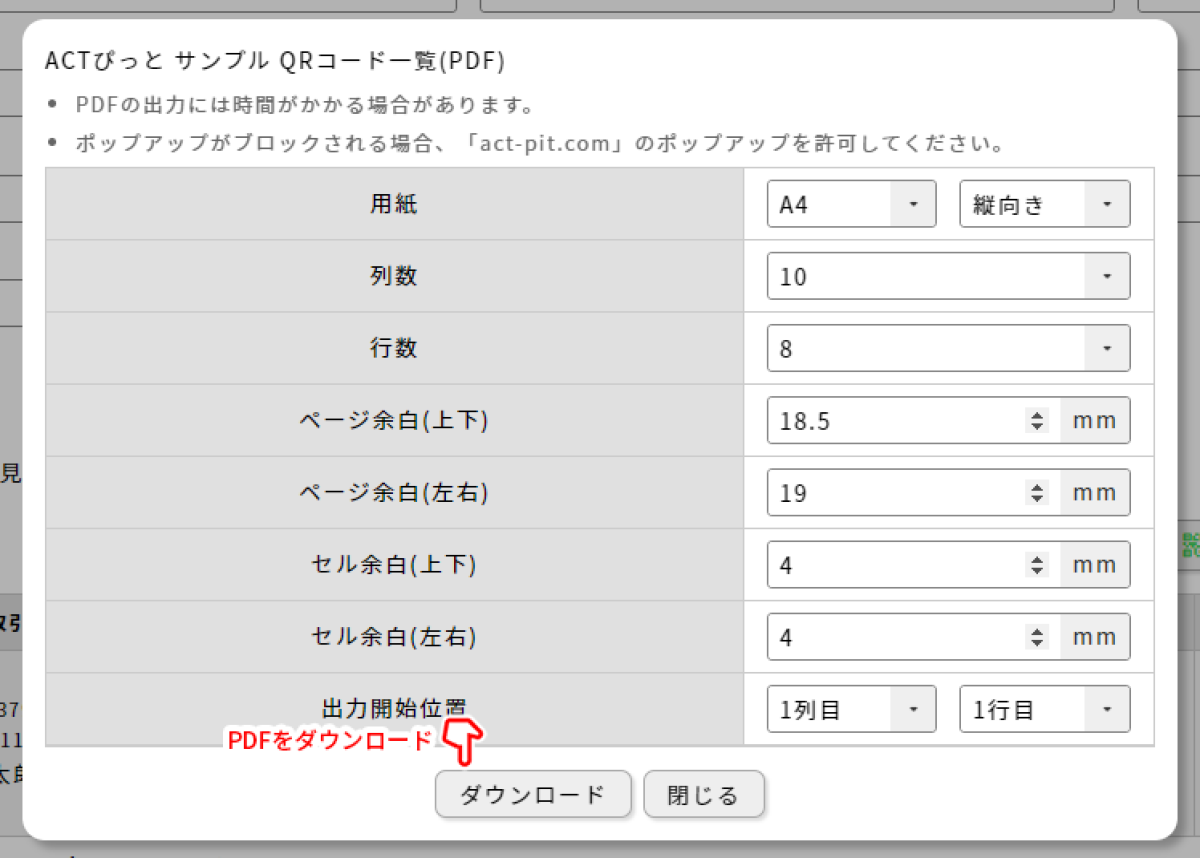This screenshot has width=1200, height=858.
Task: Decrease ページ余白(上下) with the down arrow
Action: [1037, 427]
